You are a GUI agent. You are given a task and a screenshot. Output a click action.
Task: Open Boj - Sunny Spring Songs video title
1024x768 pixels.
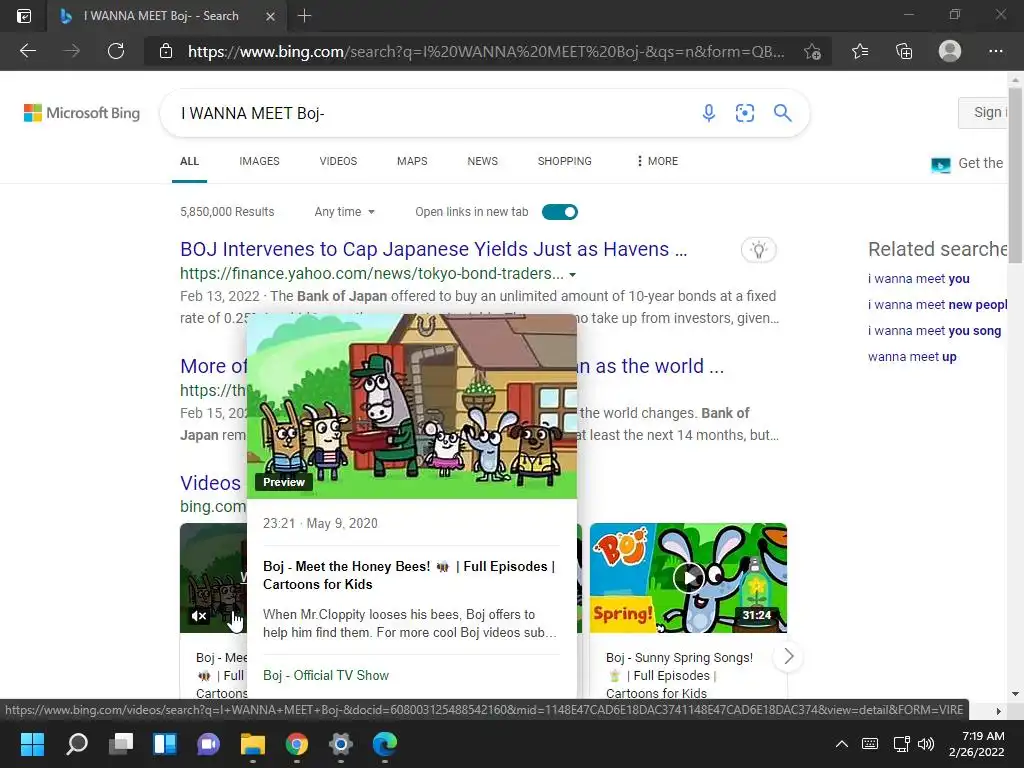point(679,675)
